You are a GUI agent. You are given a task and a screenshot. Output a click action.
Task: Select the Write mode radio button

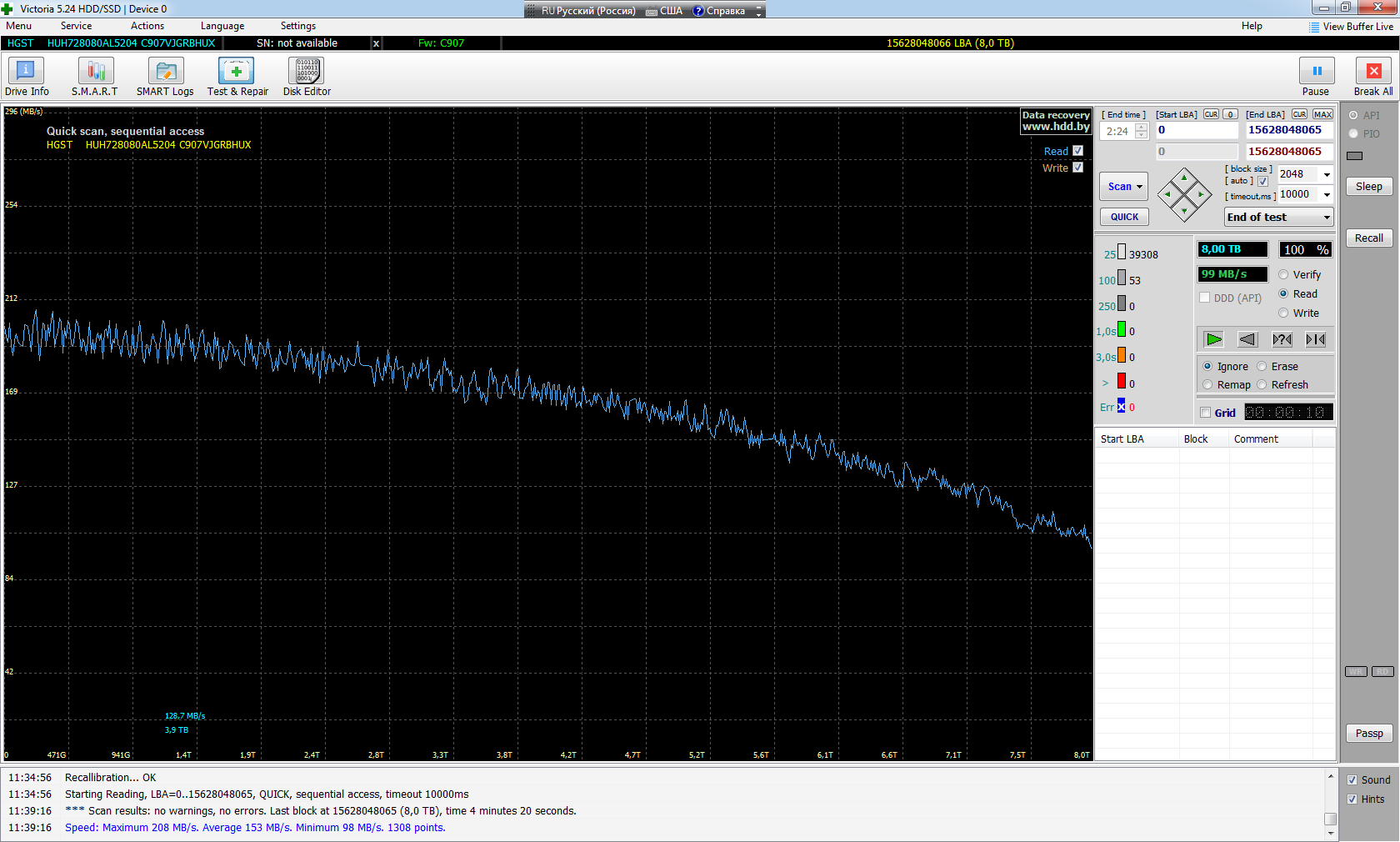click(x=1283, y=313)
